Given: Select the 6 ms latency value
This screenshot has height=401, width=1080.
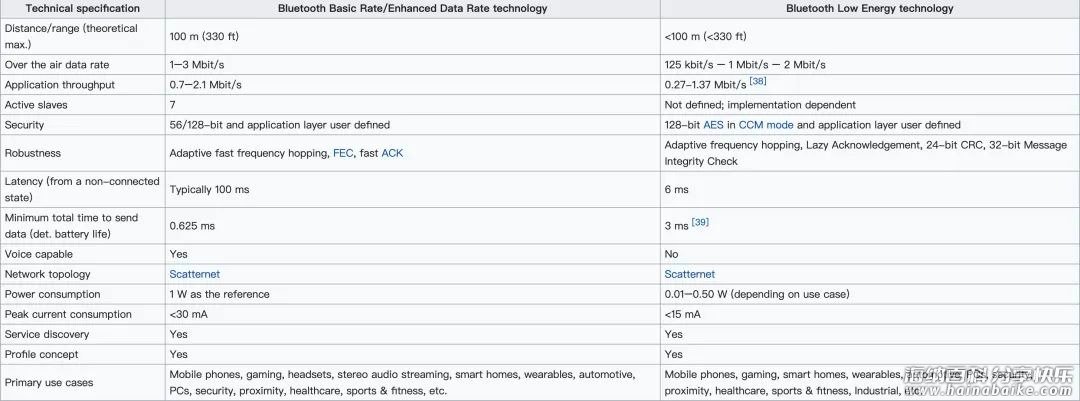Looking at the screenshot, I should 676,189.
